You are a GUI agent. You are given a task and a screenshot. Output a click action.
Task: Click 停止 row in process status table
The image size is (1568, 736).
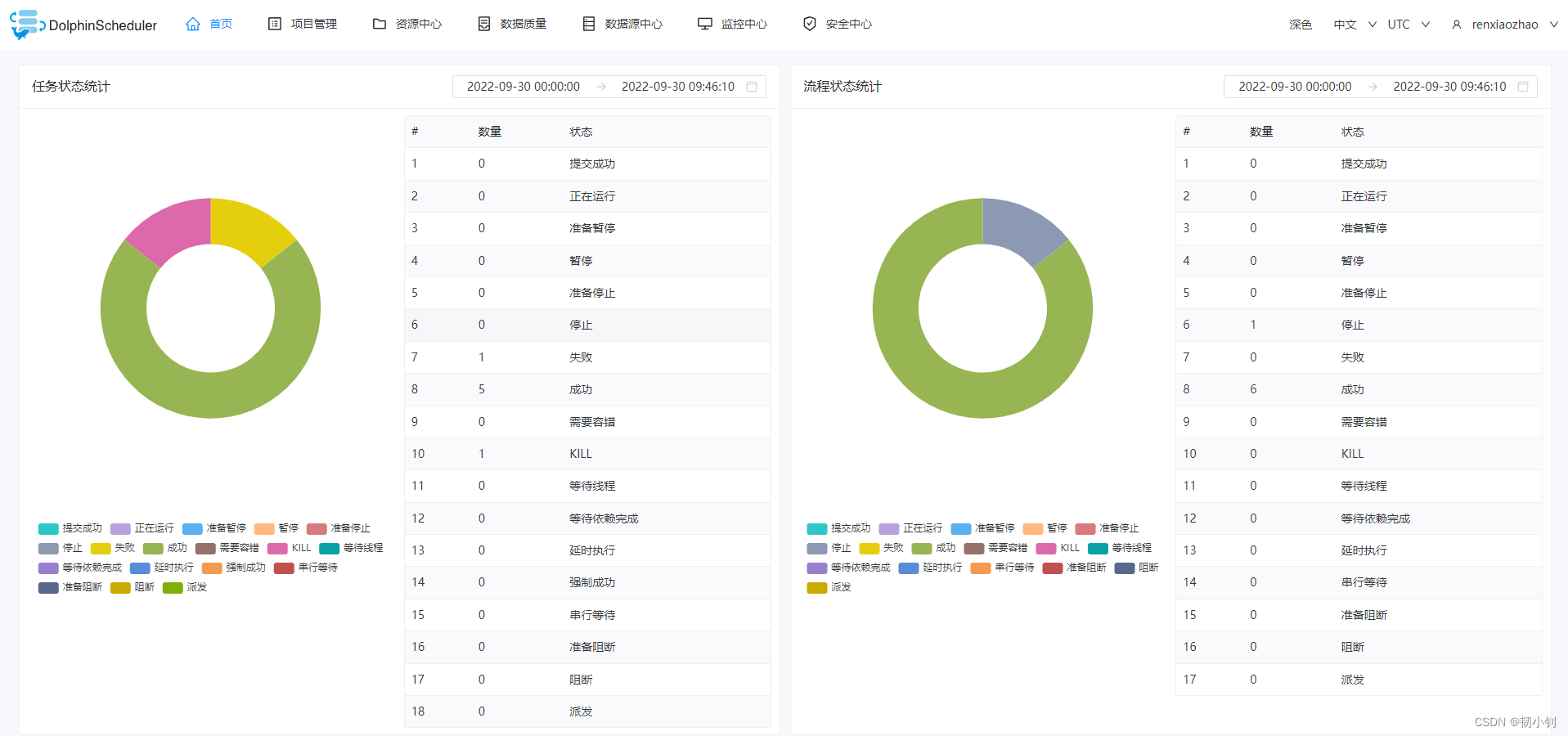click(x=1359, y=325)
